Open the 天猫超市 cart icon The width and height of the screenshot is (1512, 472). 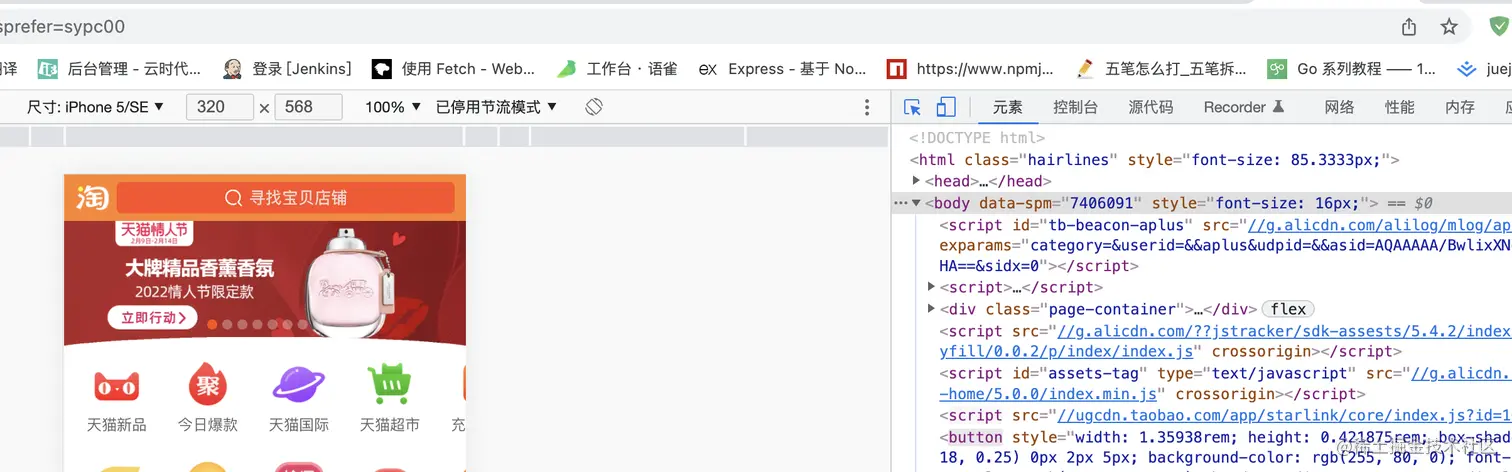(389, 398)
